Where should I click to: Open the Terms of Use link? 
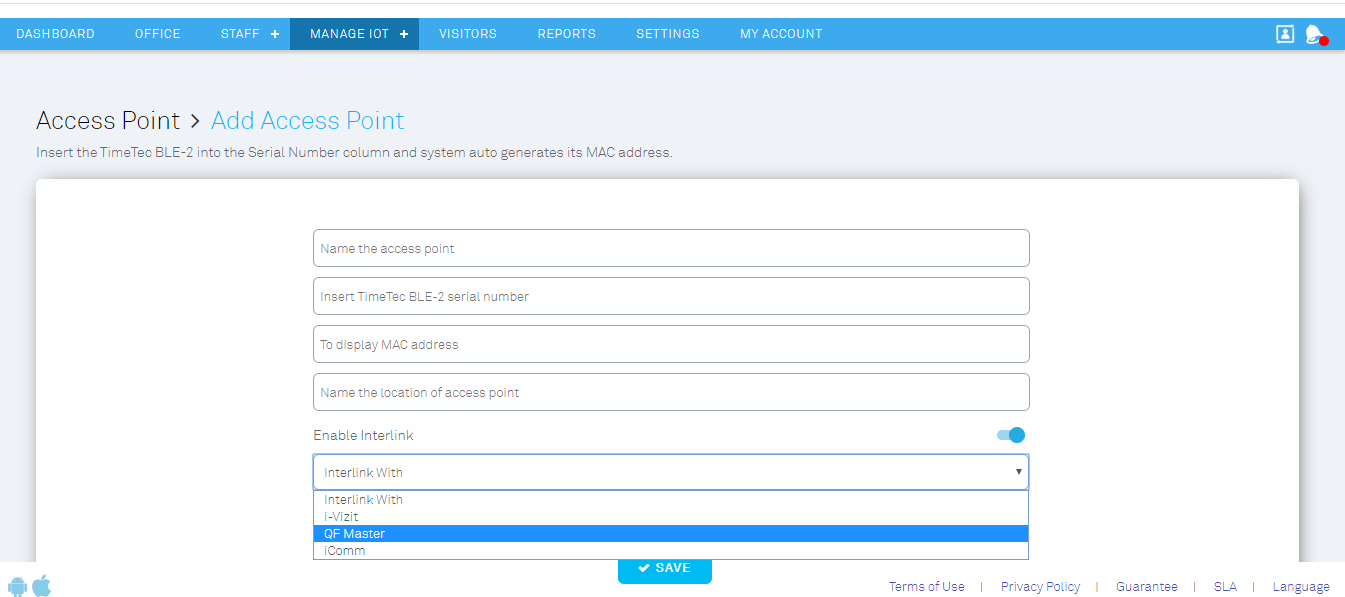(x=927, y=587)
